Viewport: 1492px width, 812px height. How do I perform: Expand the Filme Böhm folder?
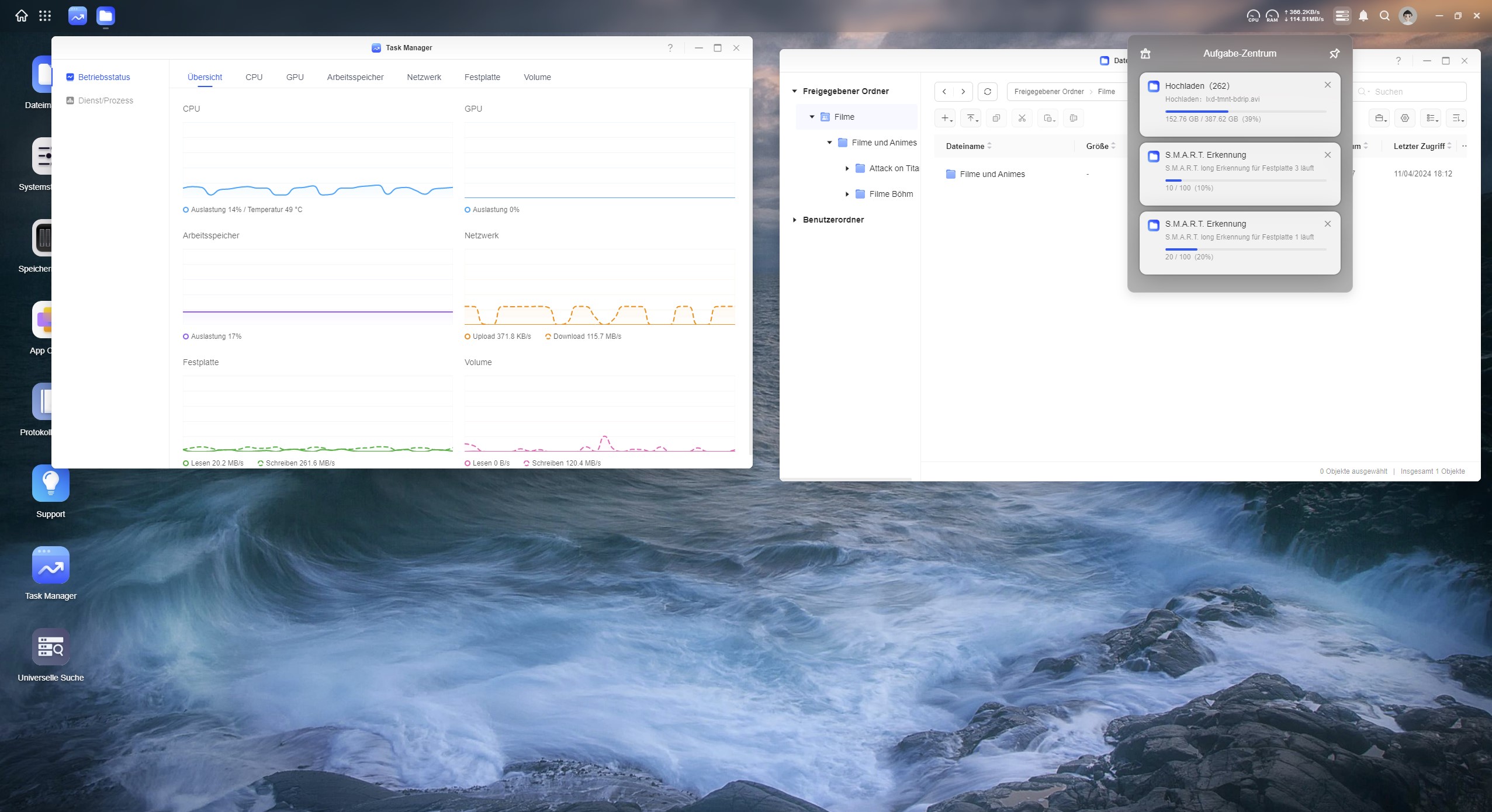(847, 194)
